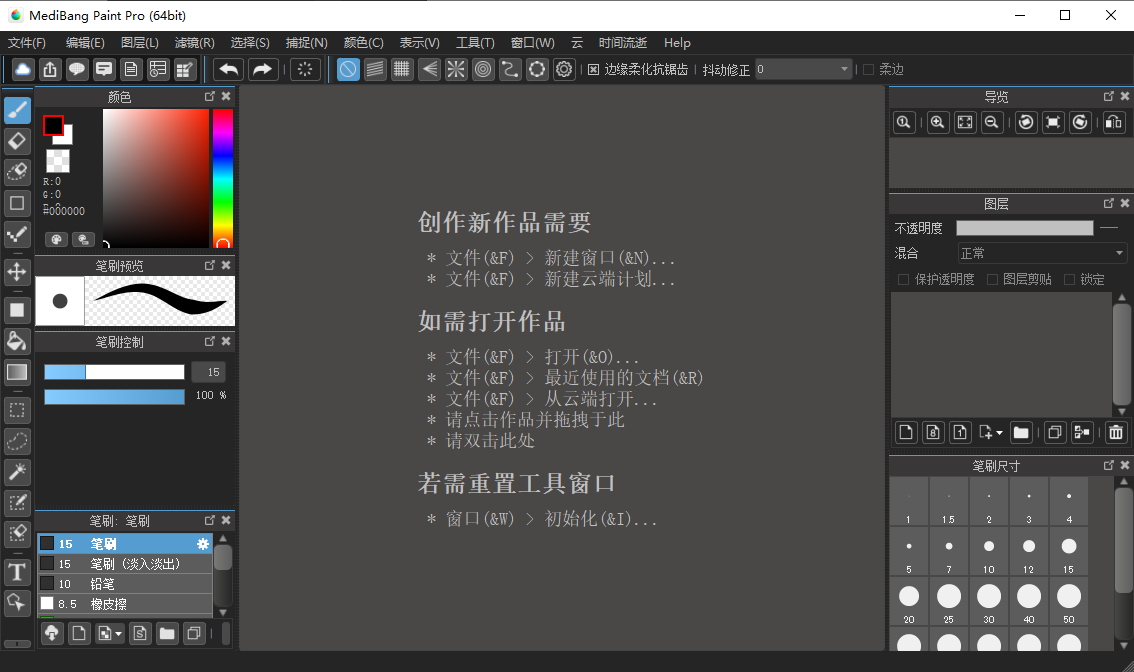The image size is (1134, 672).
Task: Expand the add-layer arrow dropdown
Action: coord(999,433)
